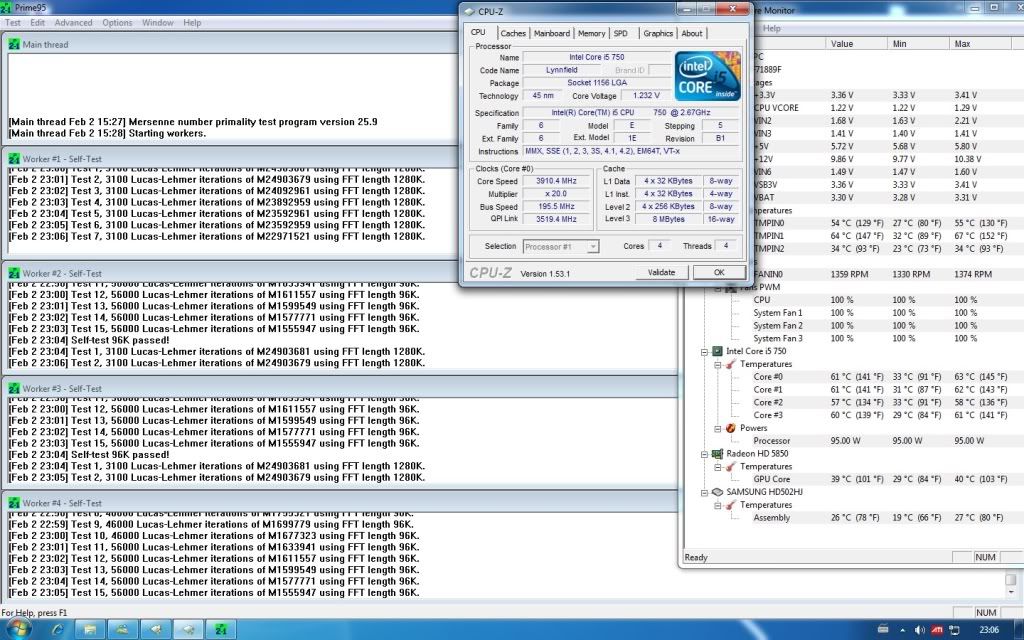Show hidden system tray icons
This screenshot has width=1024, height=640.
[903, 630]
